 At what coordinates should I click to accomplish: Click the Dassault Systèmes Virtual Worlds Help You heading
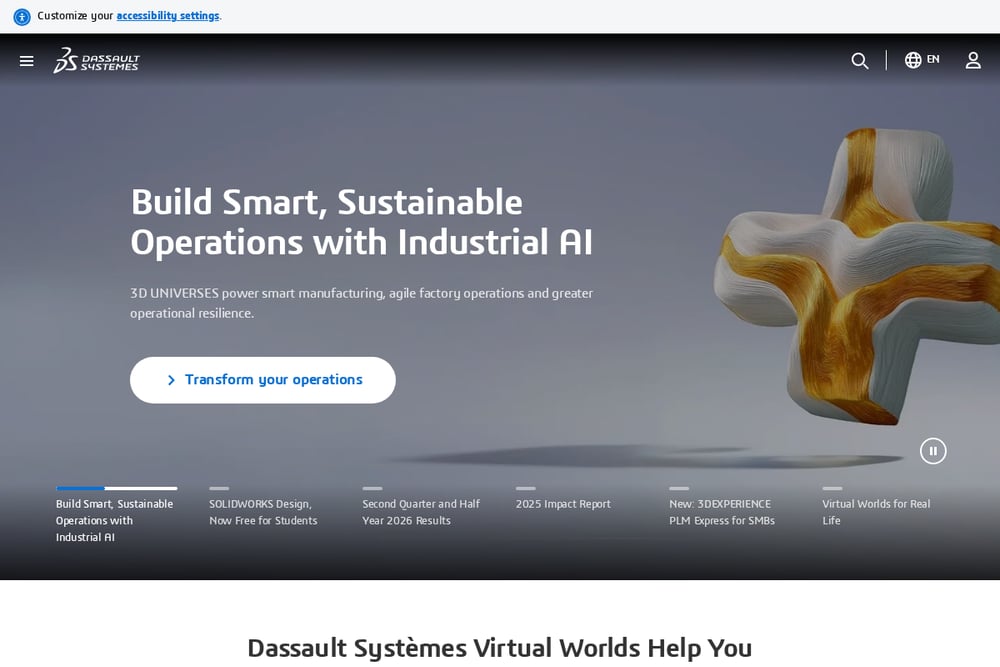[499, 648]
